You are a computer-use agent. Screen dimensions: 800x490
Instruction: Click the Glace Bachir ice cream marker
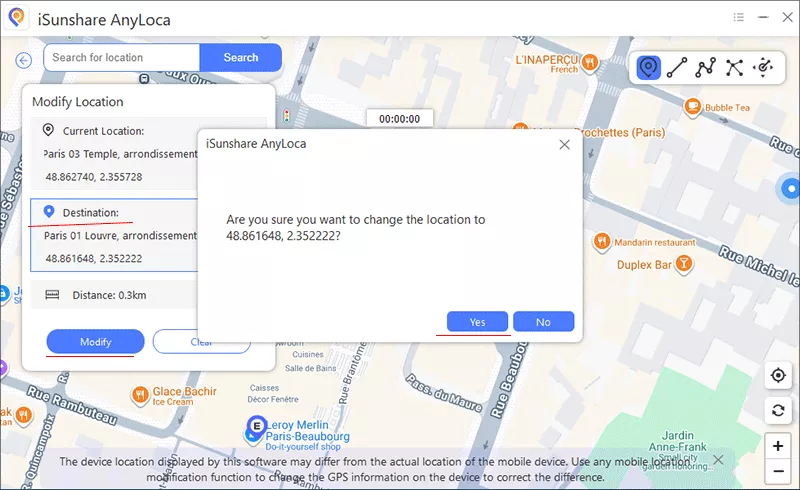click(x=140, y=395)
